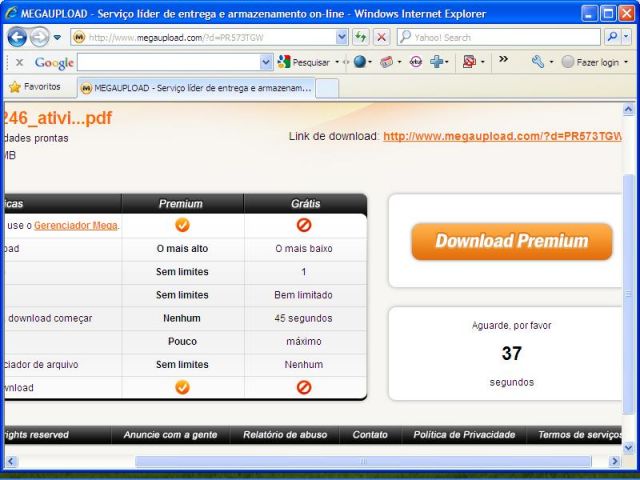The width and height of the screenshot is (640, 480).
Task: Open a new blank tab
Action: point(327,88)
